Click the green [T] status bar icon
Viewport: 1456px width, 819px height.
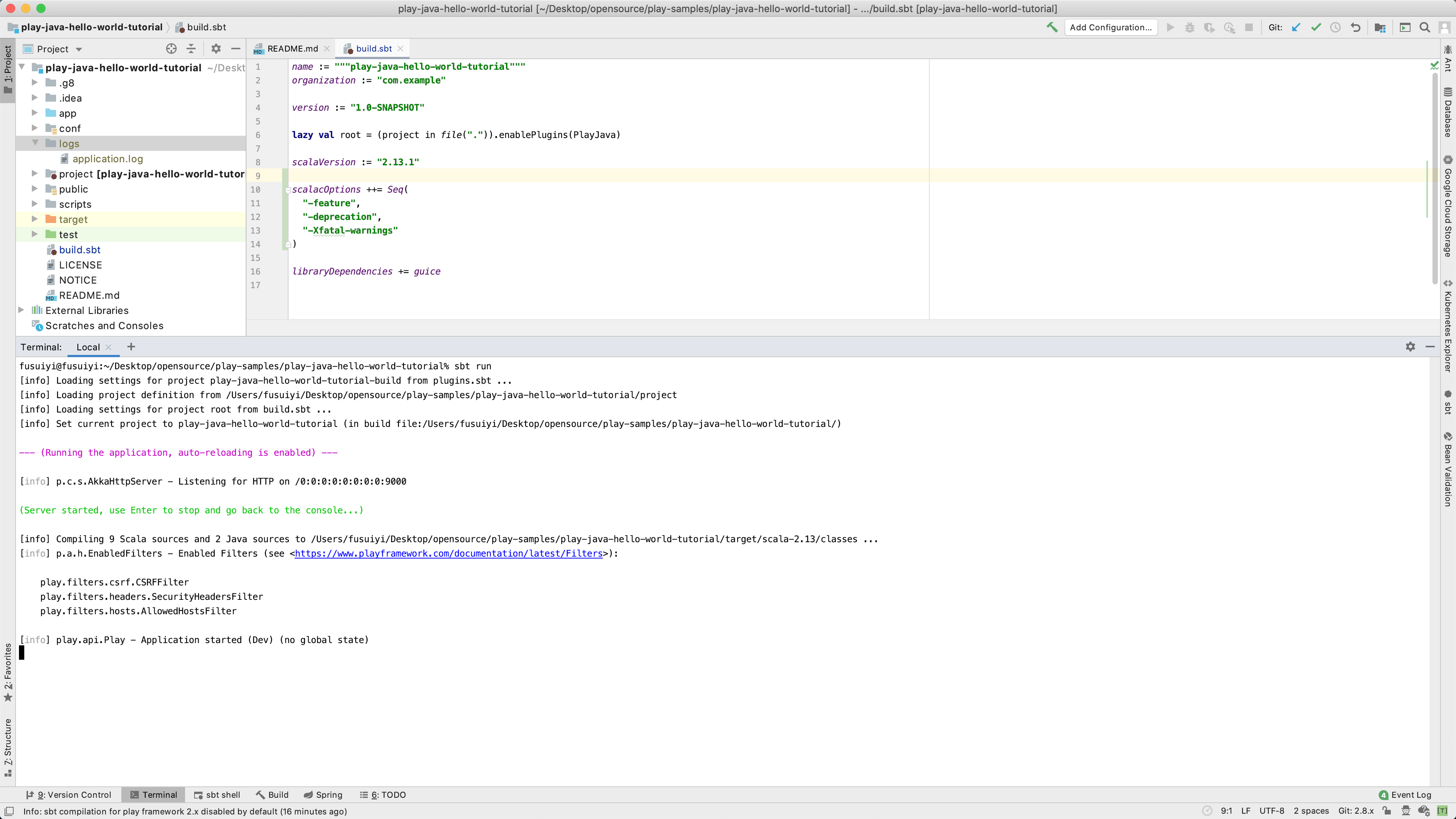pyautogui.click(x=1442, y=811)
